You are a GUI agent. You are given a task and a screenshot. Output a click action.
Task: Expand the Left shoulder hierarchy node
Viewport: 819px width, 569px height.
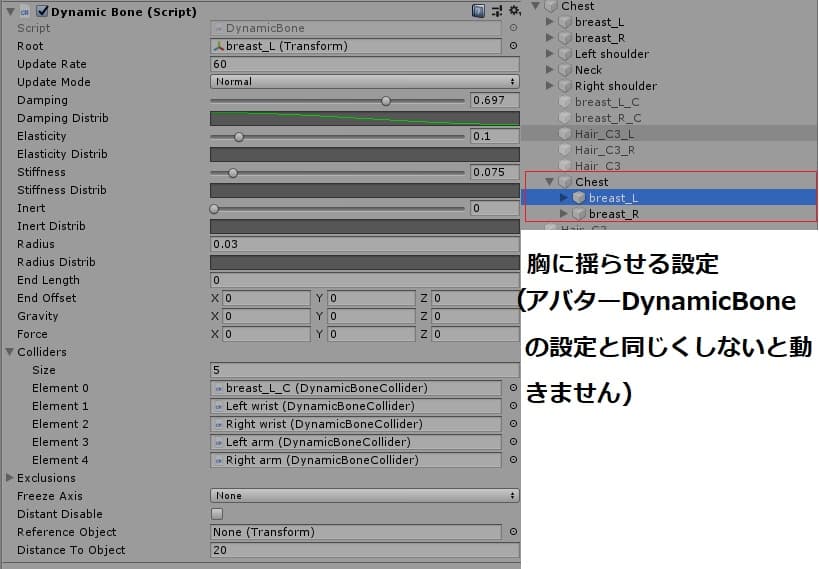[549, 53]
